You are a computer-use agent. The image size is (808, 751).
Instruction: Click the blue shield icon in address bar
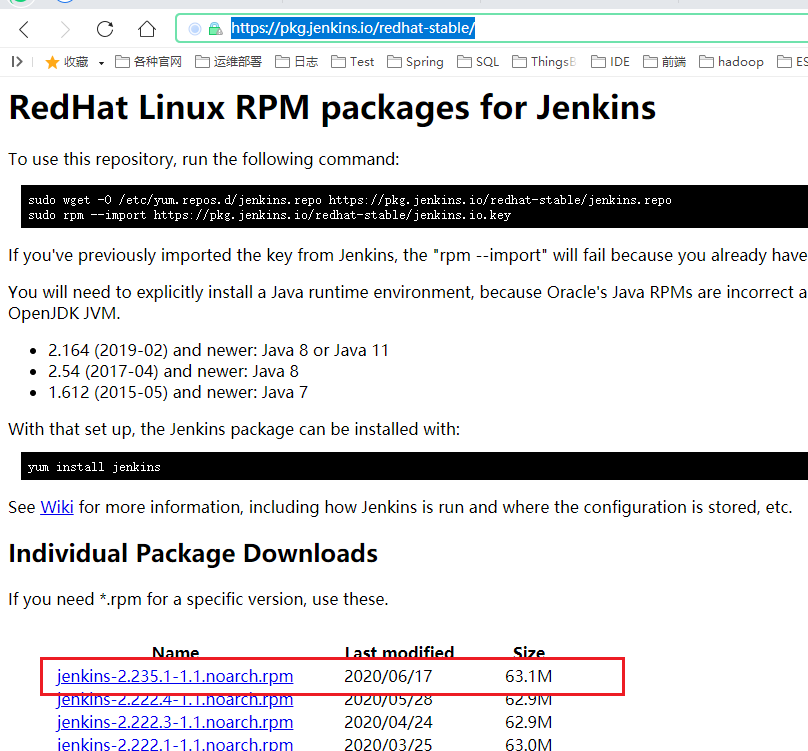click(195, 29)
